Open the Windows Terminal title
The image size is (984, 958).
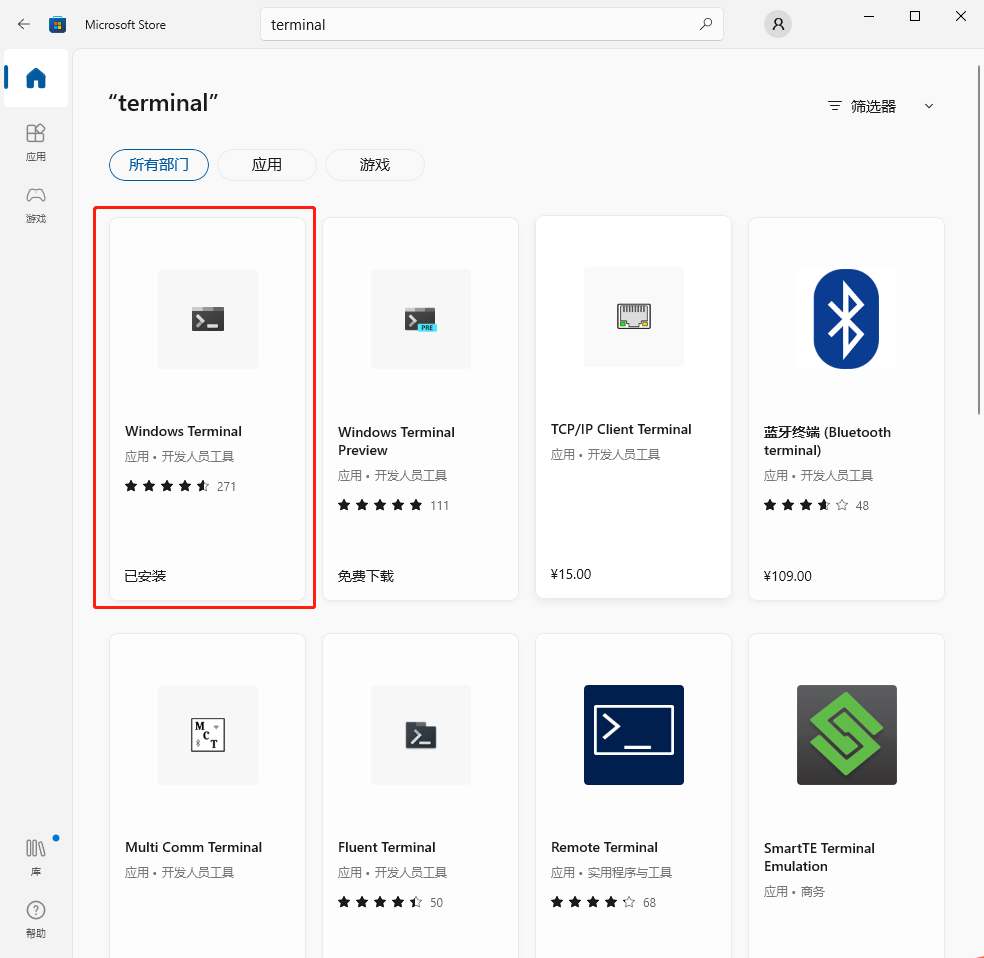pyautogui.click(x=183, y=431)
